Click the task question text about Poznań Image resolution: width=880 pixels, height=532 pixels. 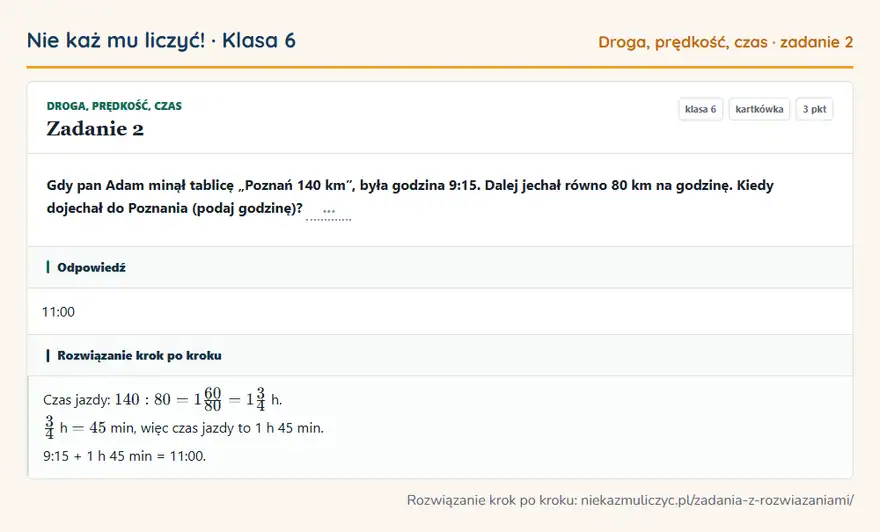pyautogui.click(x=410, y=196)
